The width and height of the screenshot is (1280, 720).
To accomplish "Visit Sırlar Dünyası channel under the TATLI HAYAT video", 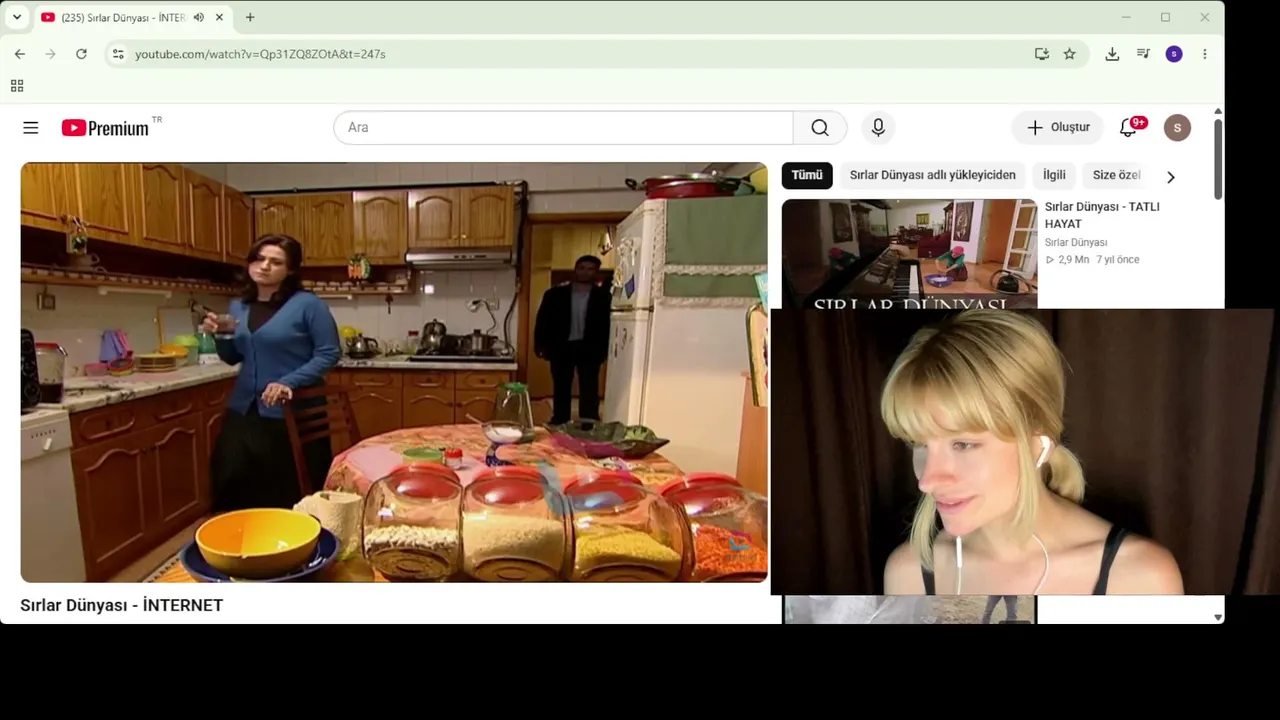I will click(x=1076, y=242).
